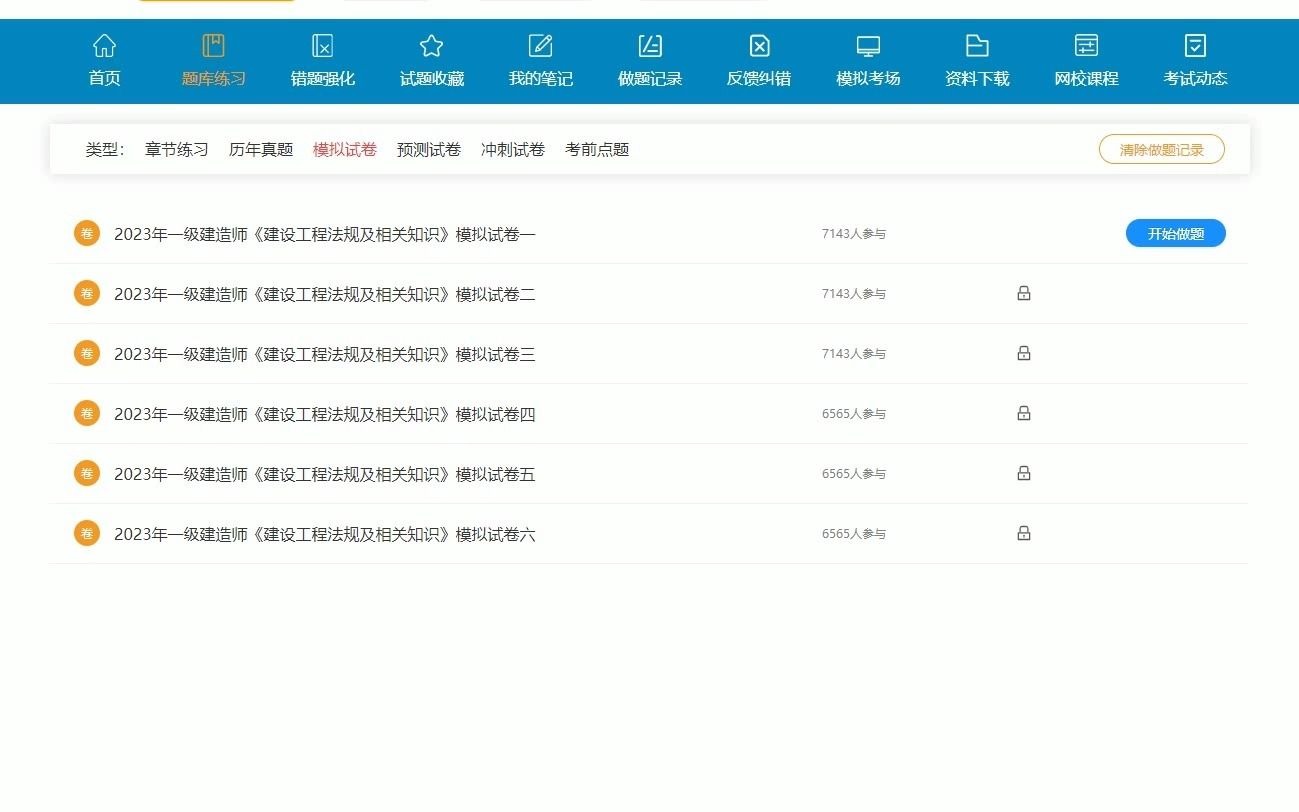Click the 试题收藏 star icon

[x=431, y=46]
